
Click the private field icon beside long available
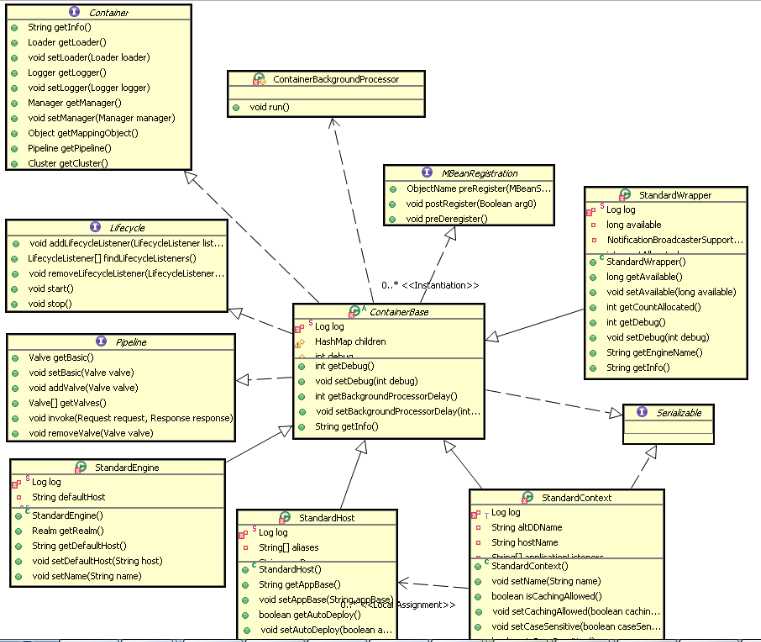tap(593, 225)
